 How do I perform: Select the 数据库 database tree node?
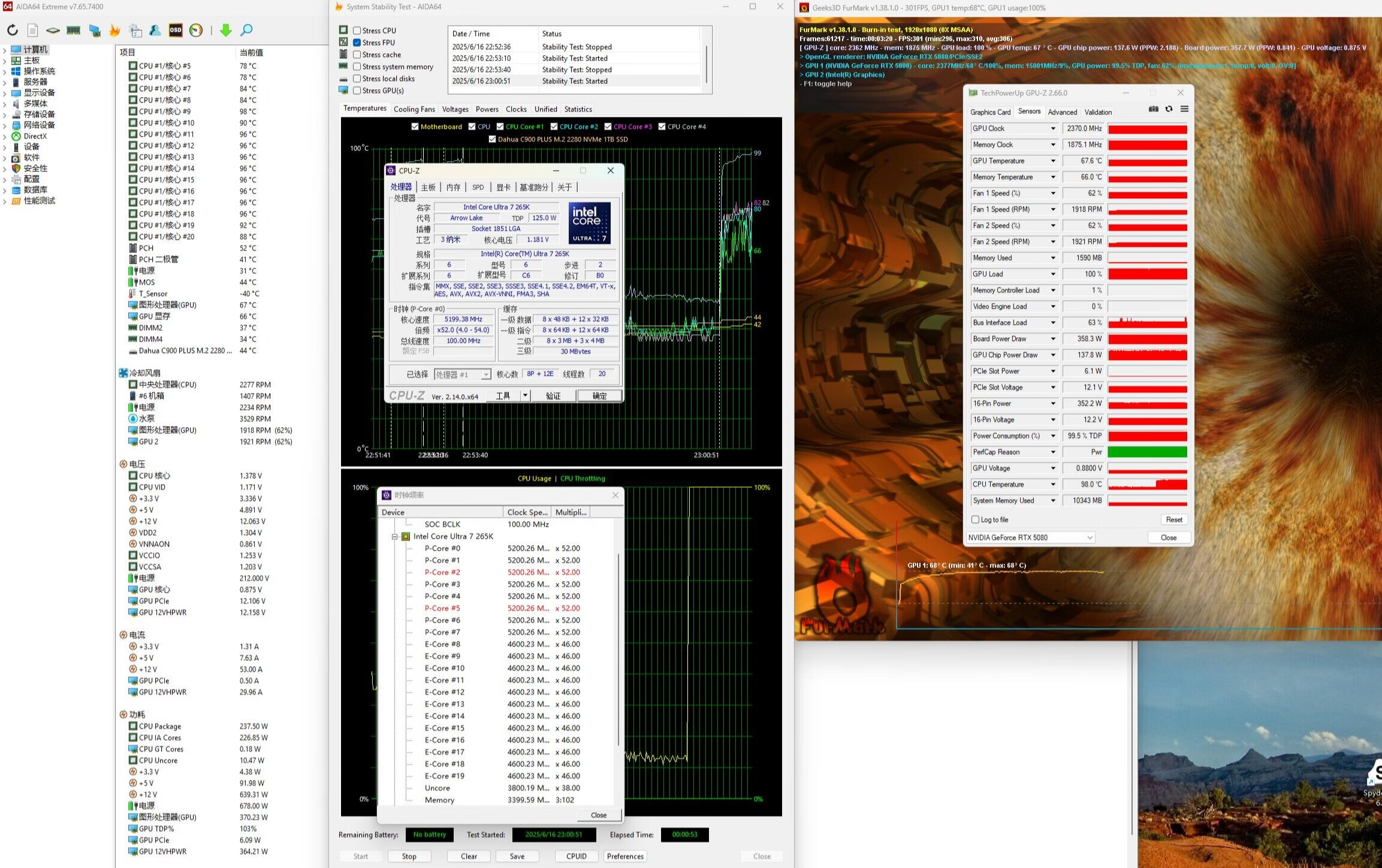tap(36, 190)
